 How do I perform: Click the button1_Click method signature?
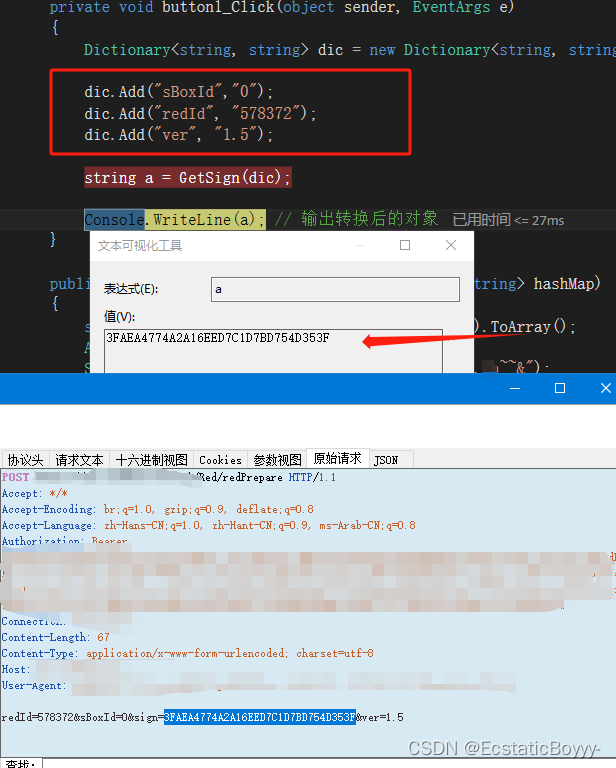282,7
